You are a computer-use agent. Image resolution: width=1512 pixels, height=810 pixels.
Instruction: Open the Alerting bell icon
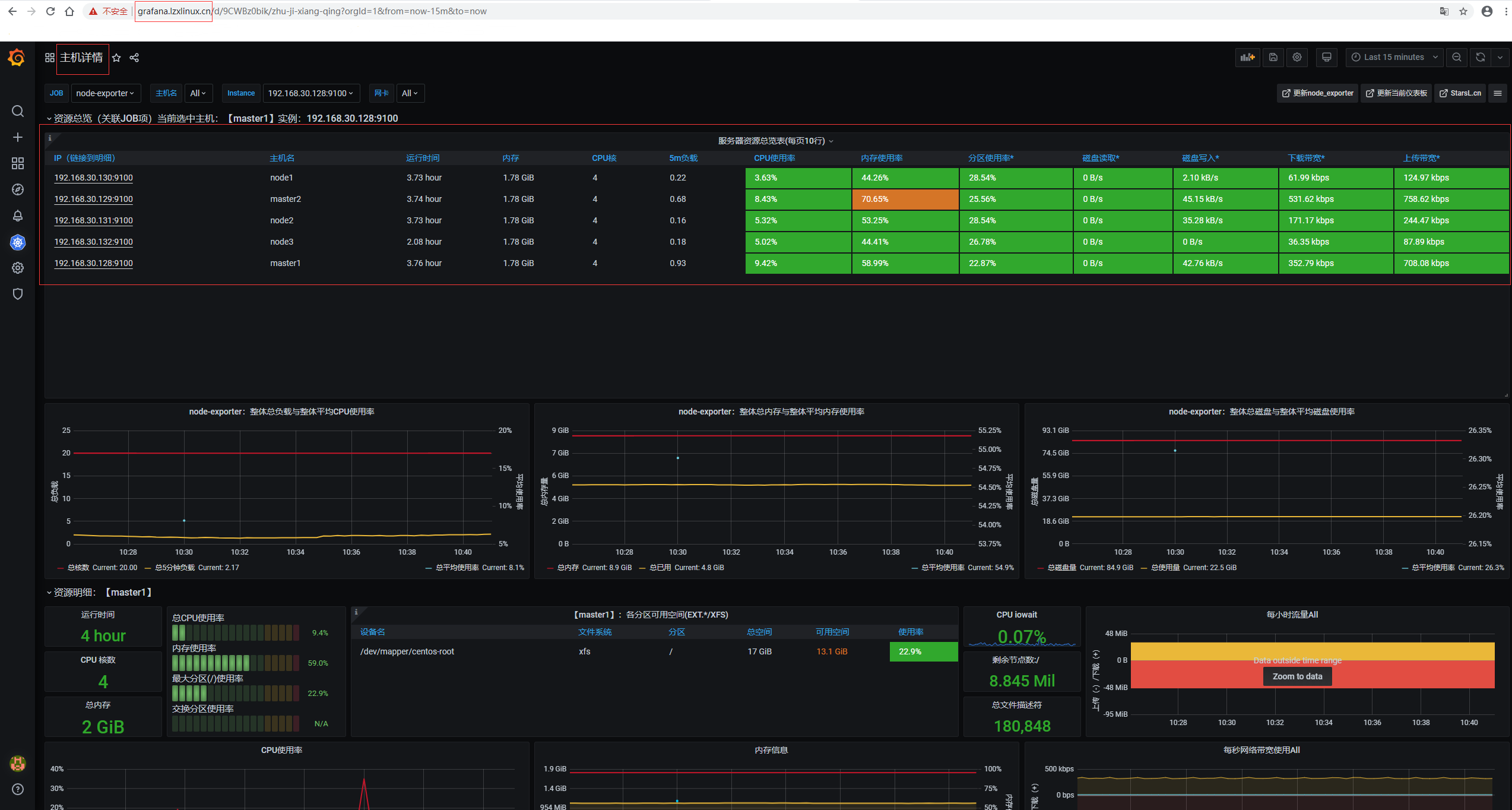(18, 216)
